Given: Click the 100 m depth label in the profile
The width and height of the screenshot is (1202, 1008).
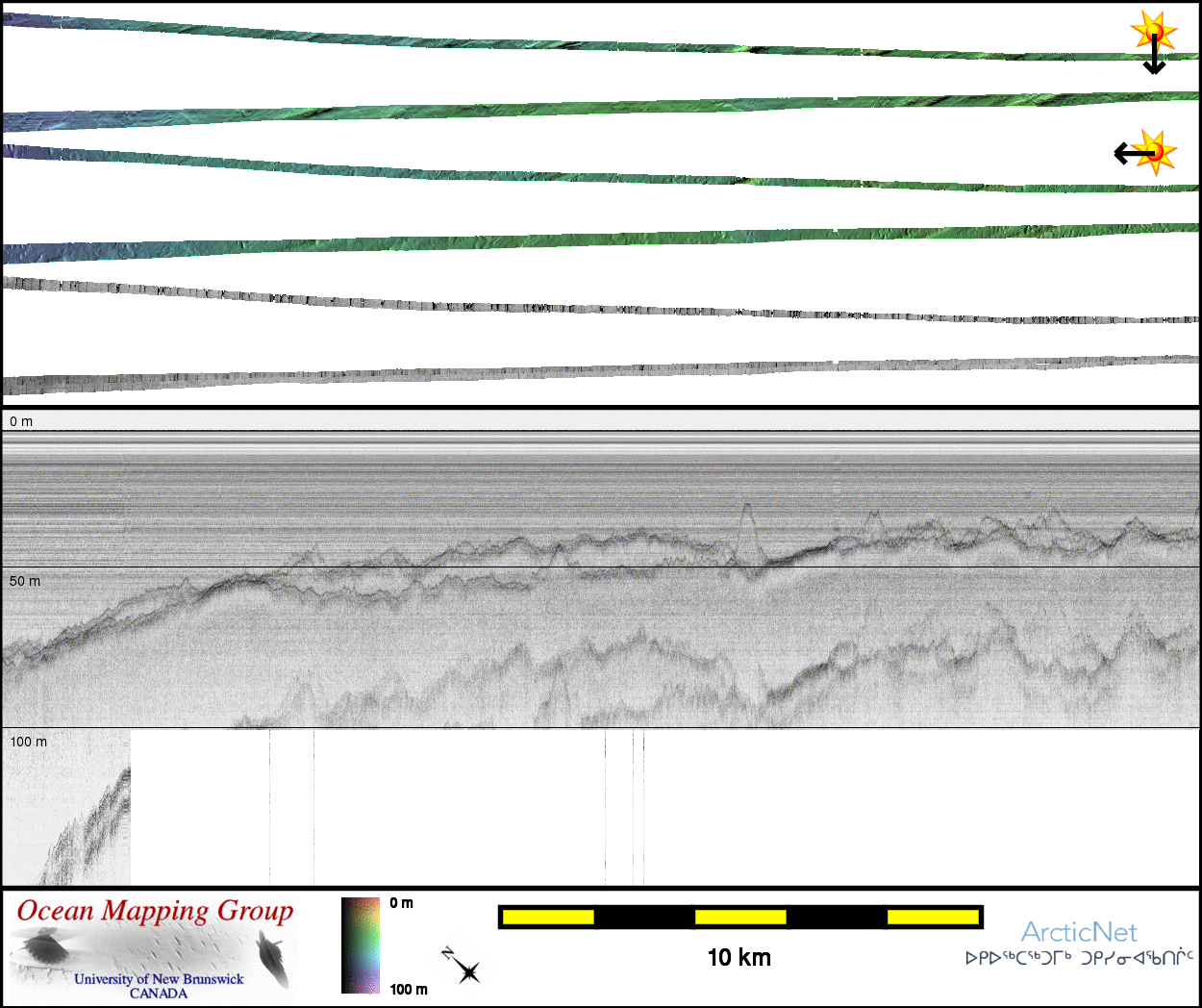Looking at the screenshot, I should [29, 742].
